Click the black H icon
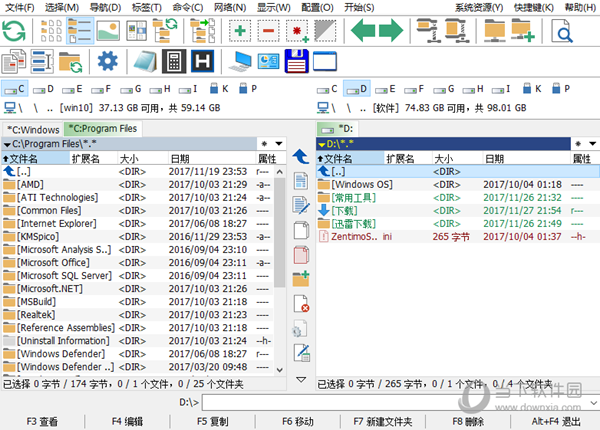Viewport: 600px width, 430px height. click(x=202, y=61)
